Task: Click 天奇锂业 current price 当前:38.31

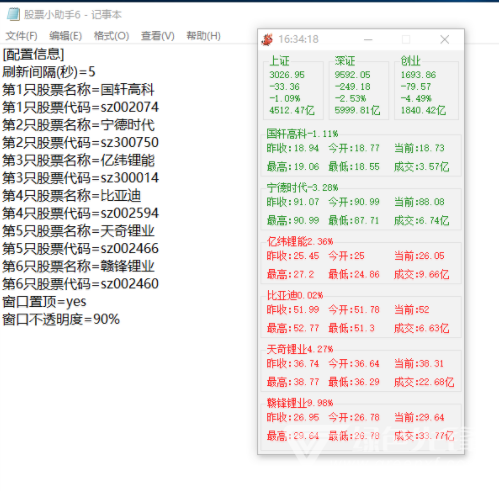Action: [x=419, y=364]
